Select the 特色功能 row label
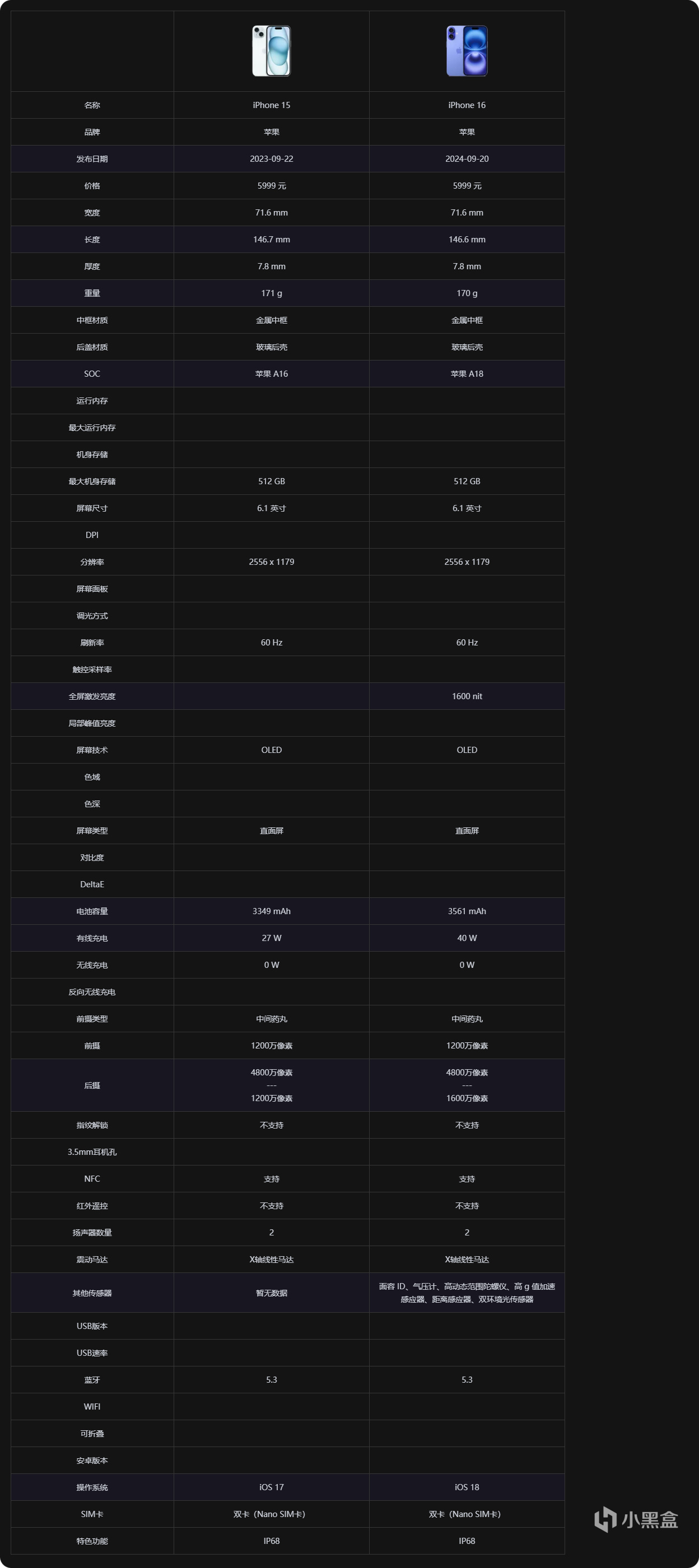 92,1541
